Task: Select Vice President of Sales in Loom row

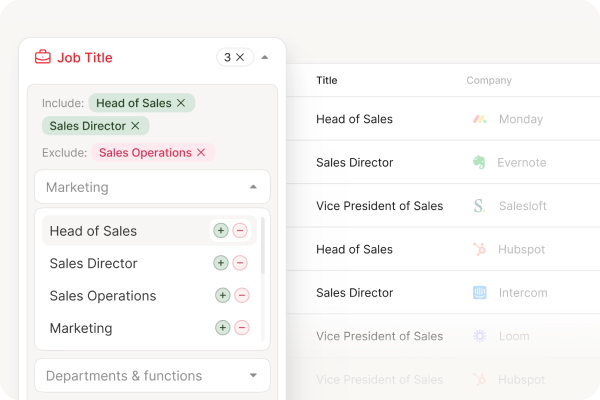Action: (380, 336)
